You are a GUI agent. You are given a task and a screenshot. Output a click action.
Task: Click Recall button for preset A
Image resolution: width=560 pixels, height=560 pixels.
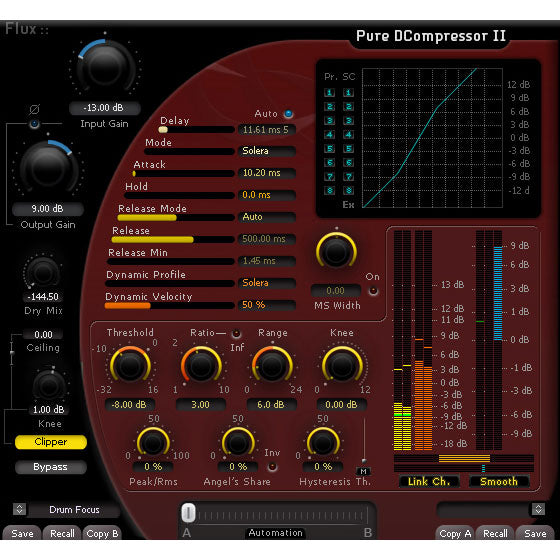pos(62,534)
